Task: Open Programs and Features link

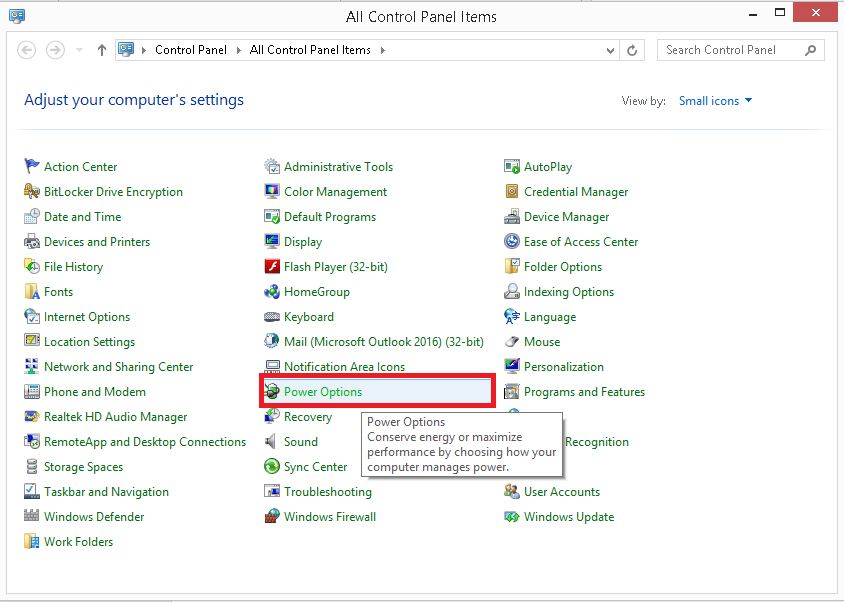Action: (584, 392)
